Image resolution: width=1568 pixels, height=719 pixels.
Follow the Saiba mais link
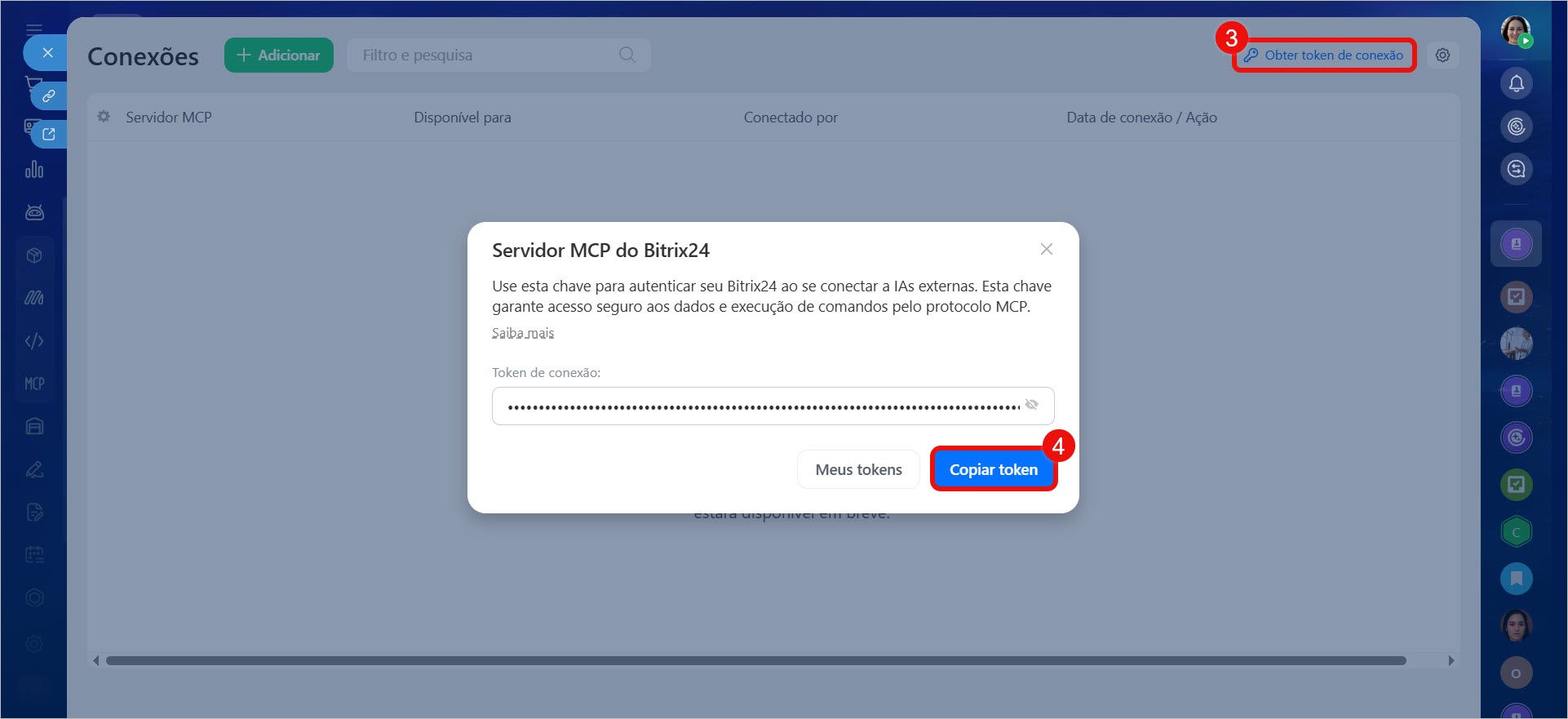click(523, 333)
